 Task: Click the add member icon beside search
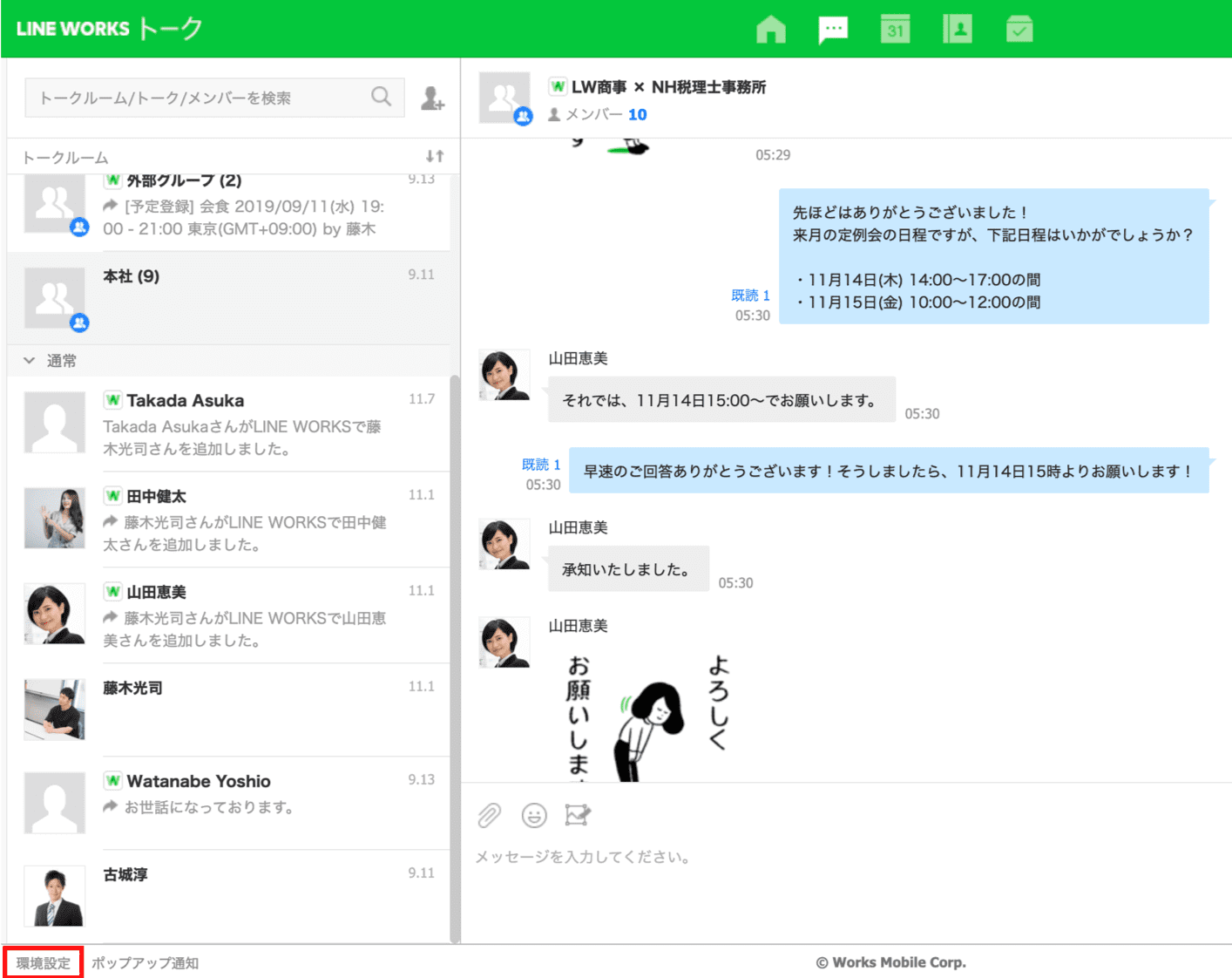pos(432,98)
